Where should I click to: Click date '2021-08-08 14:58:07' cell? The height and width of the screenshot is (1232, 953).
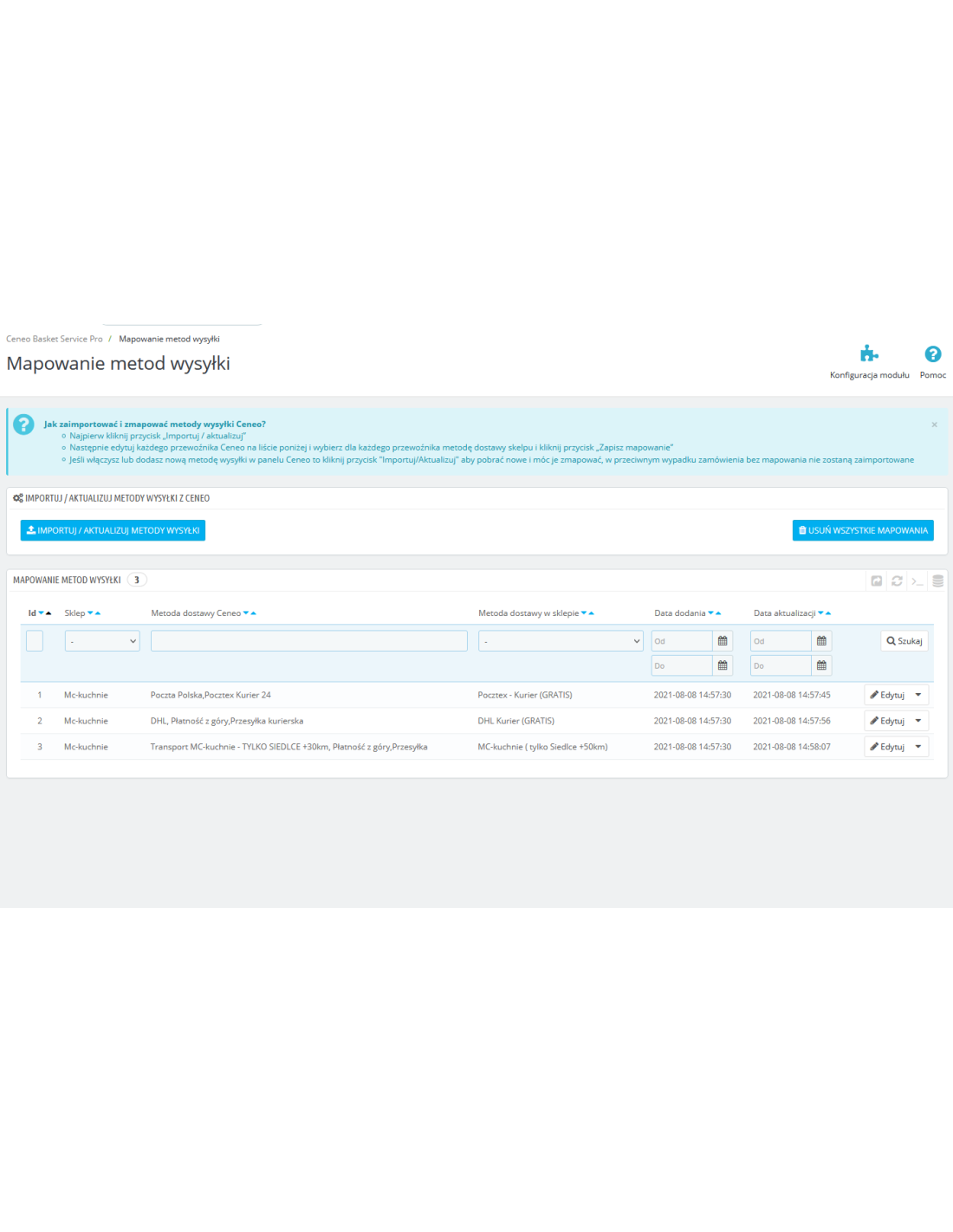point(792,747)
